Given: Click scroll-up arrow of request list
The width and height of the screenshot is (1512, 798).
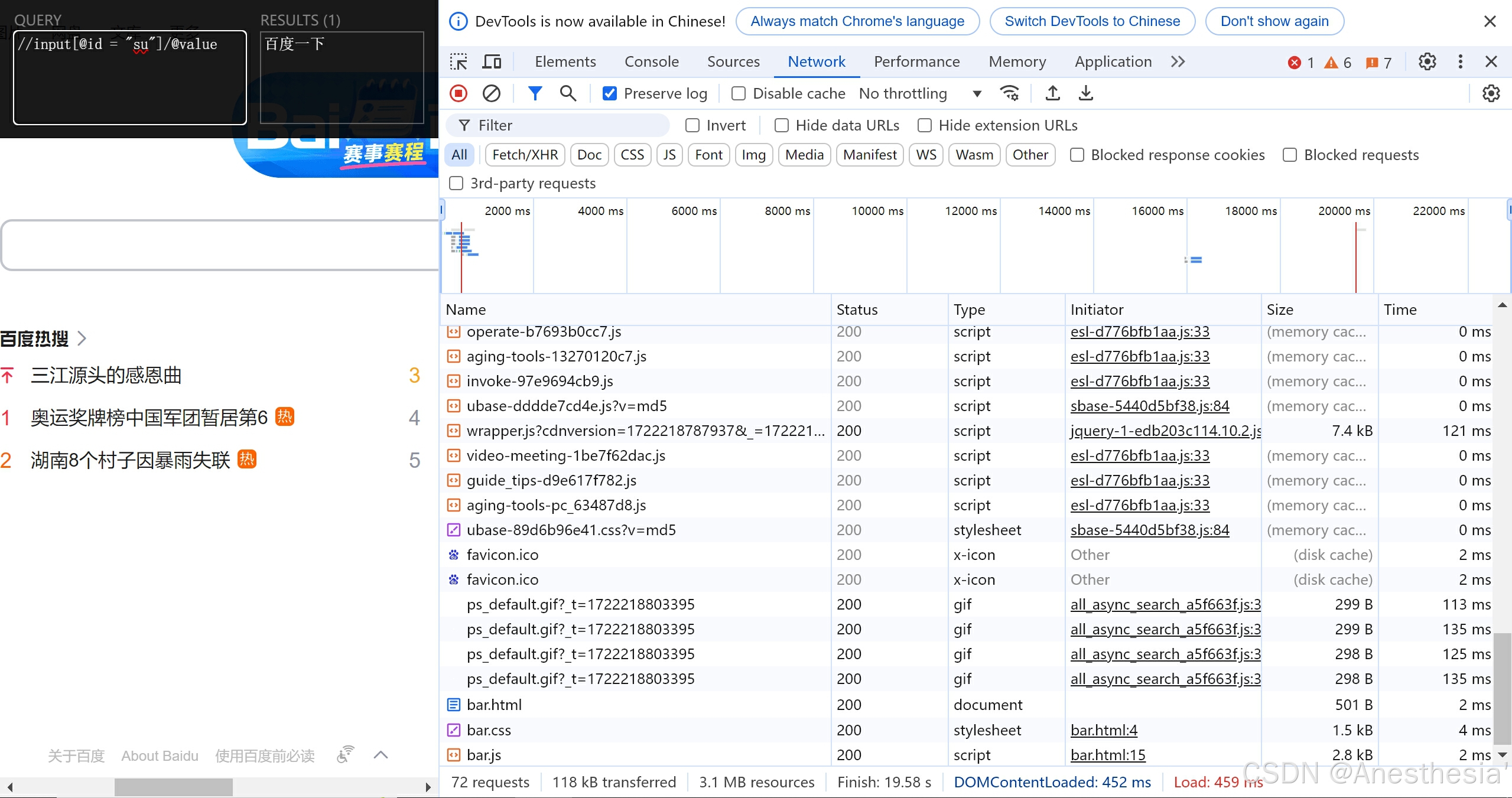Looking at the screenshot, I should coord(1503,305).
